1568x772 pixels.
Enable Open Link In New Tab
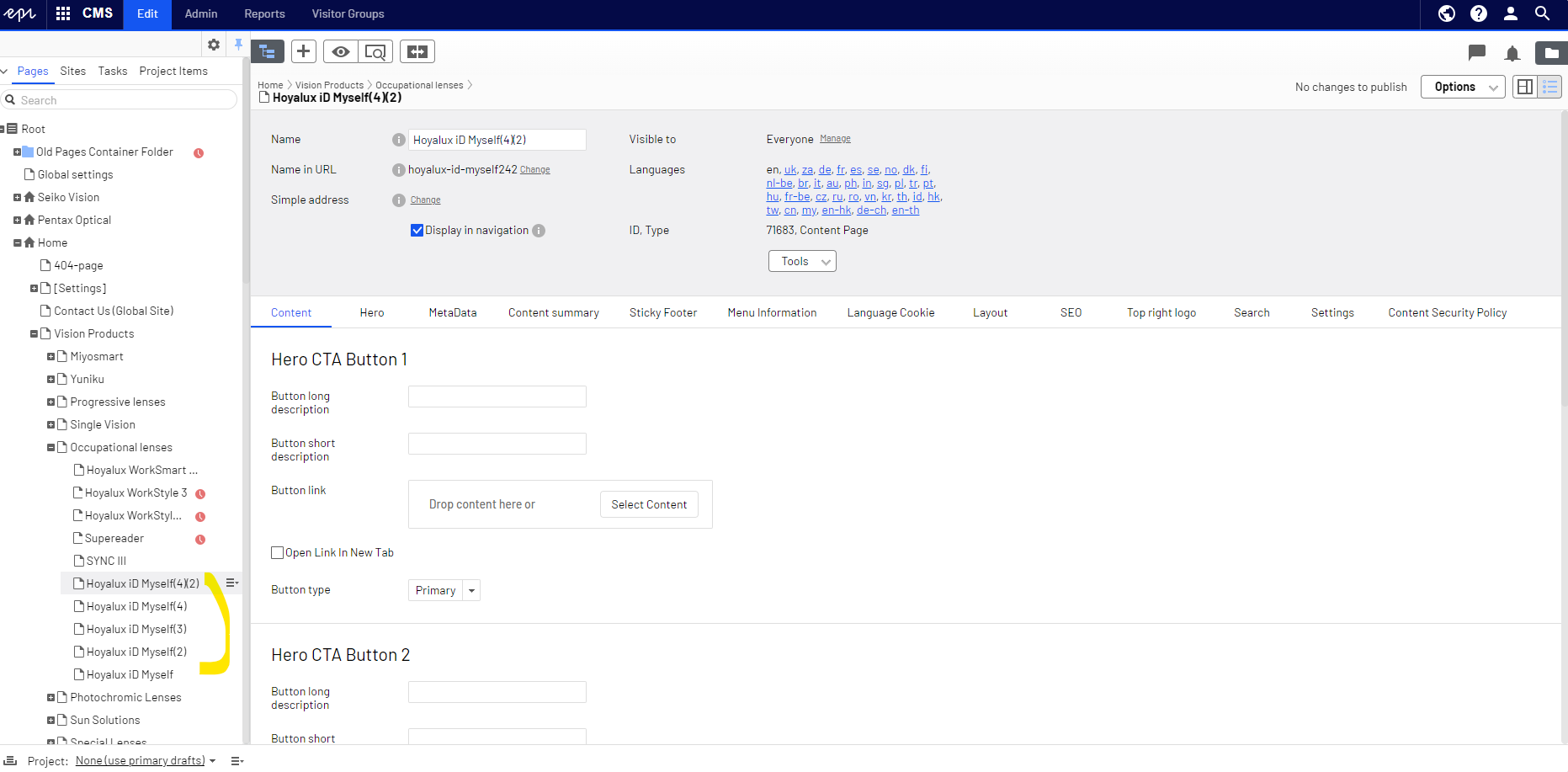point(277,553)
